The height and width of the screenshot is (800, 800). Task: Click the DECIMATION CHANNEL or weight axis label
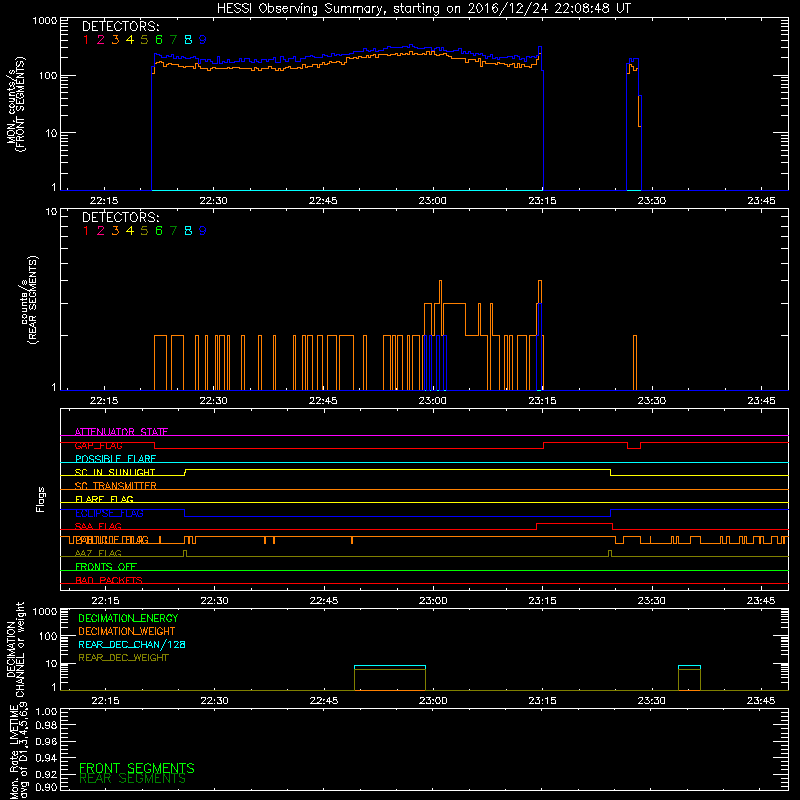point(15,649)
